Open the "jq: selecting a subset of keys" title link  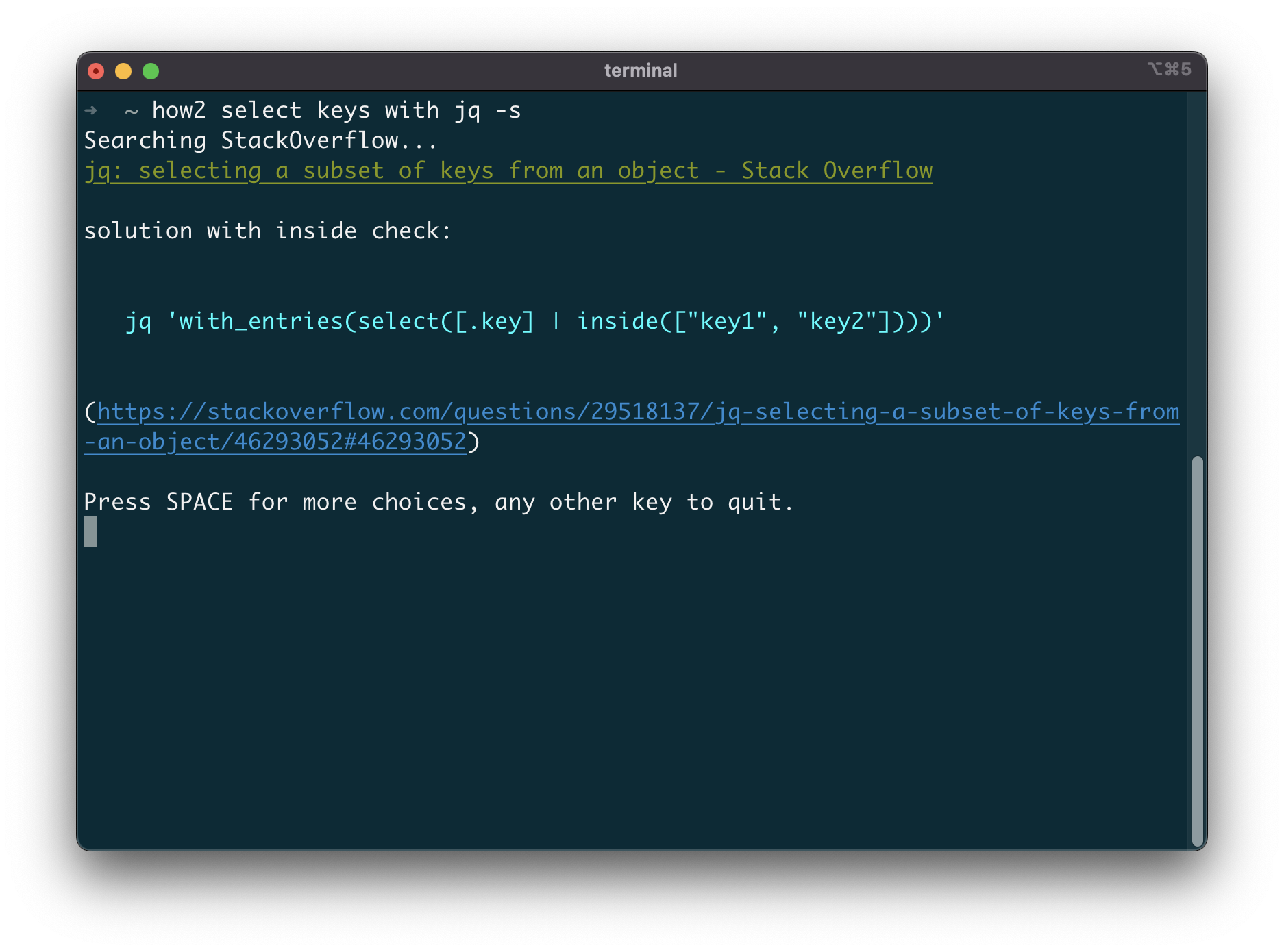pyautogui.click(x=508, y=171)
